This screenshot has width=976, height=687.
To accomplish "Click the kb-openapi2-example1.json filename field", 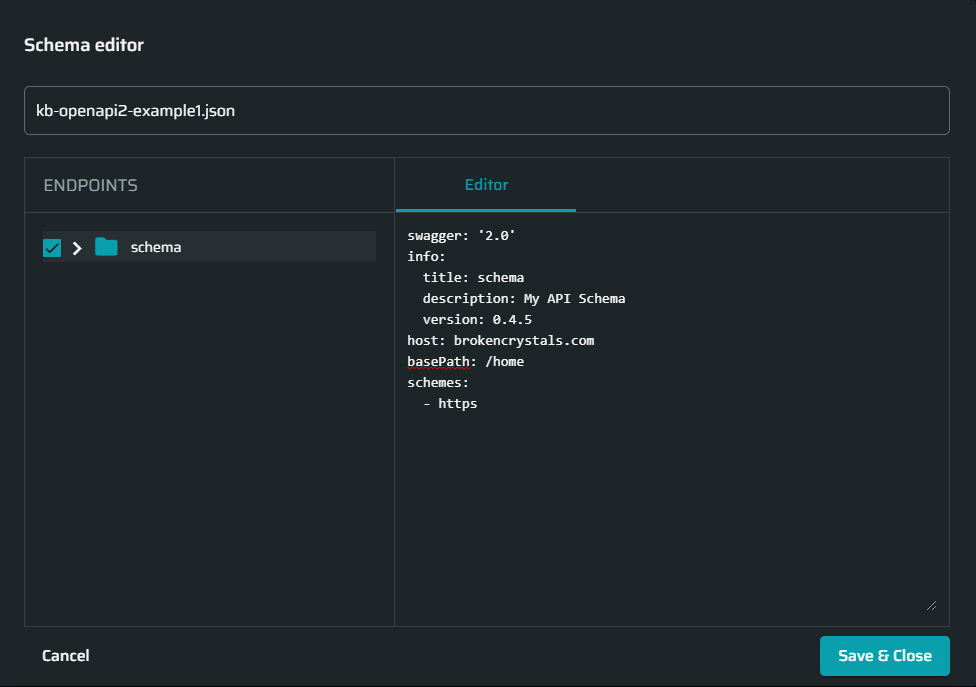I will [x=487, y=111].
